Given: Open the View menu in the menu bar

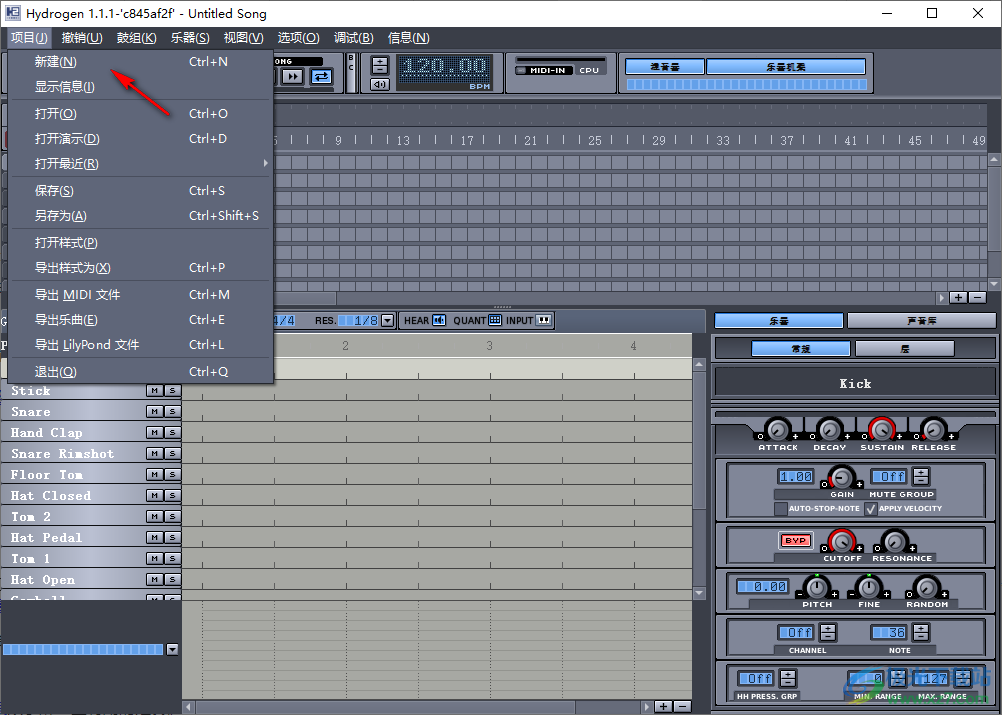Looking at the screenshot, I should point(243,38).
